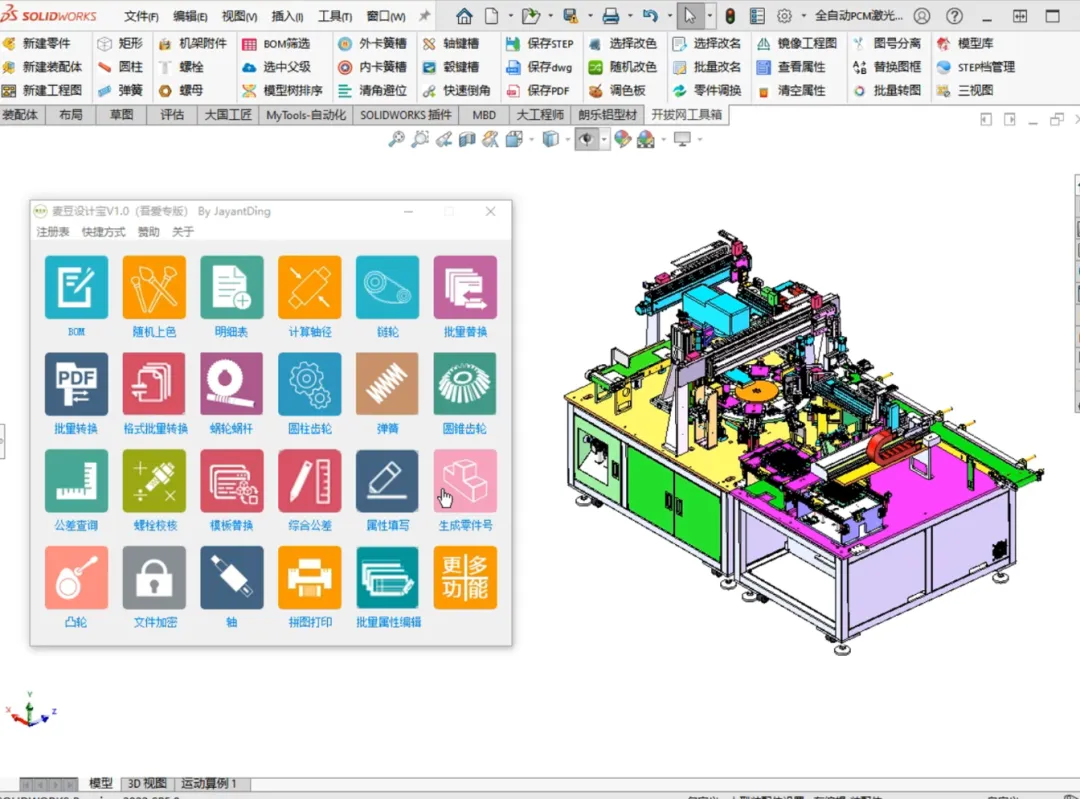1080x799 pixels.
Task: Click the edit appearance color ball icon
Action: (623, 139)
